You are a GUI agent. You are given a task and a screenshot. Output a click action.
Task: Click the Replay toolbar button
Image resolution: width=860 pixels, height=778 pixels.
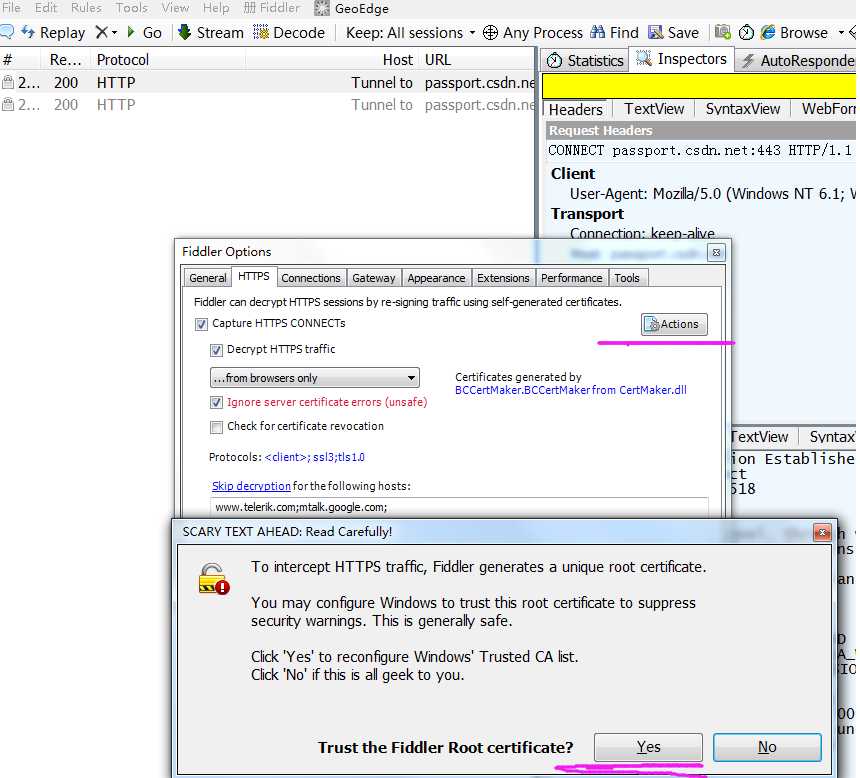point(53,32)
